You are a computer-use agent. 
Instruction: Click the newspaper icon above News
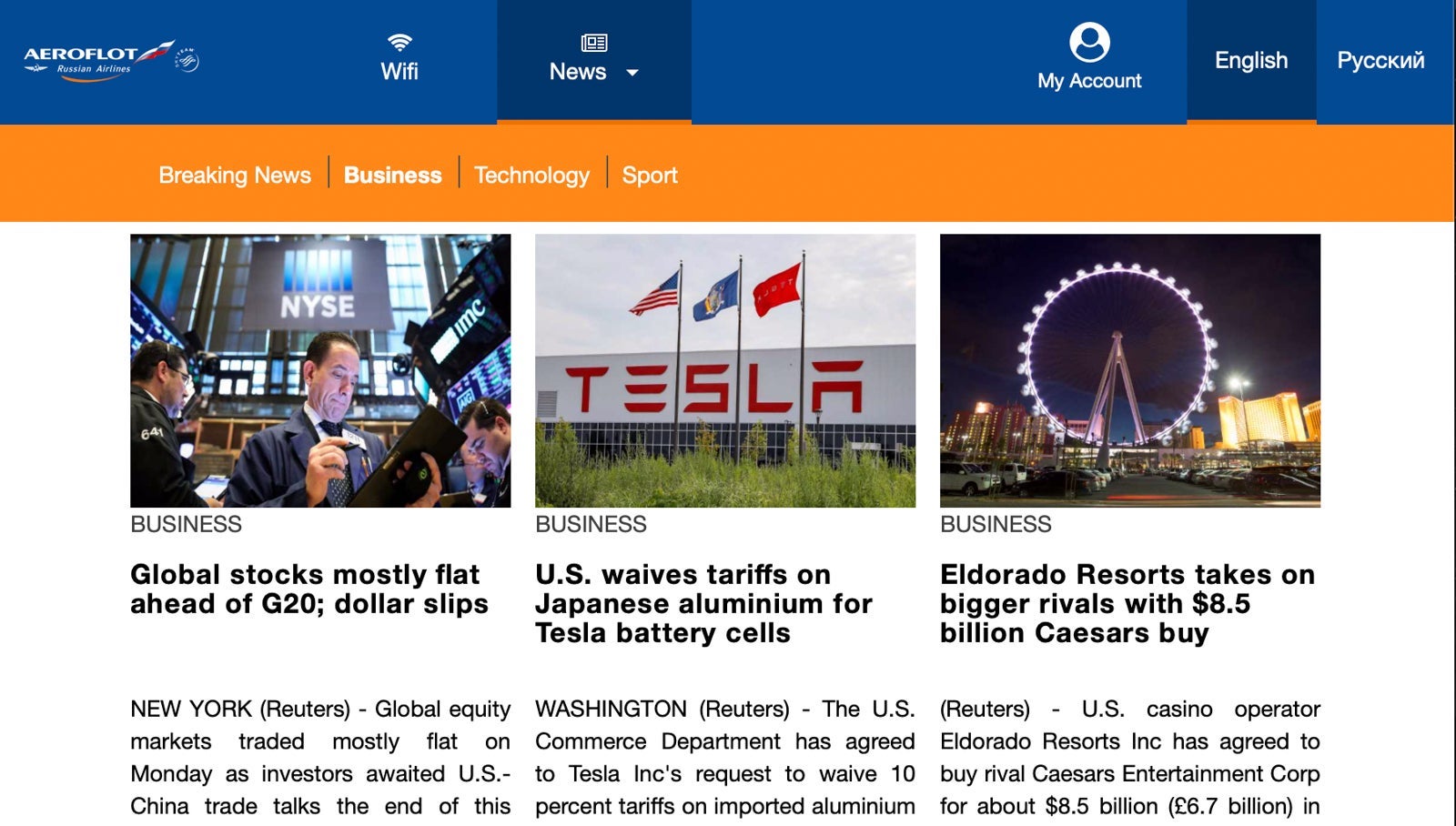point(594,43)
